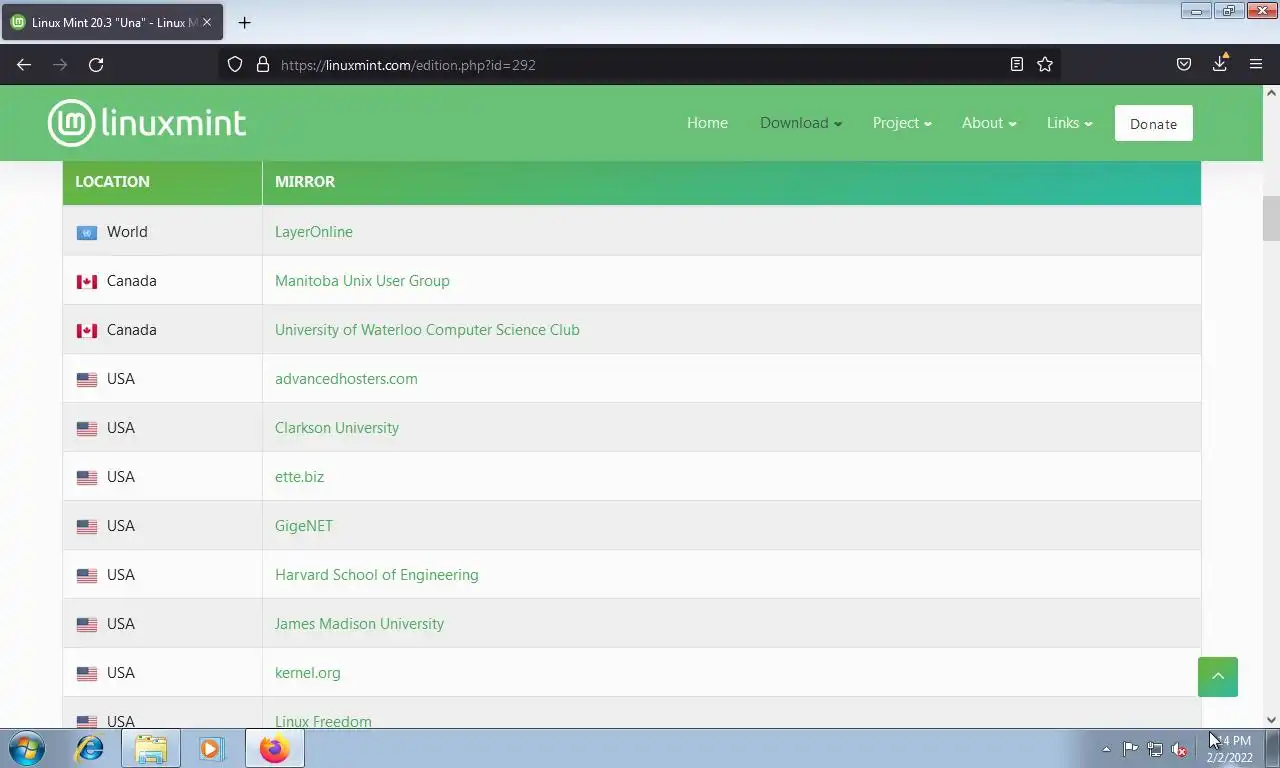This screenshot has height=768, width=1280.
Task: Open Harvard School of Engineering mirror
Action: pyautogui.click(x=377, y=575)
